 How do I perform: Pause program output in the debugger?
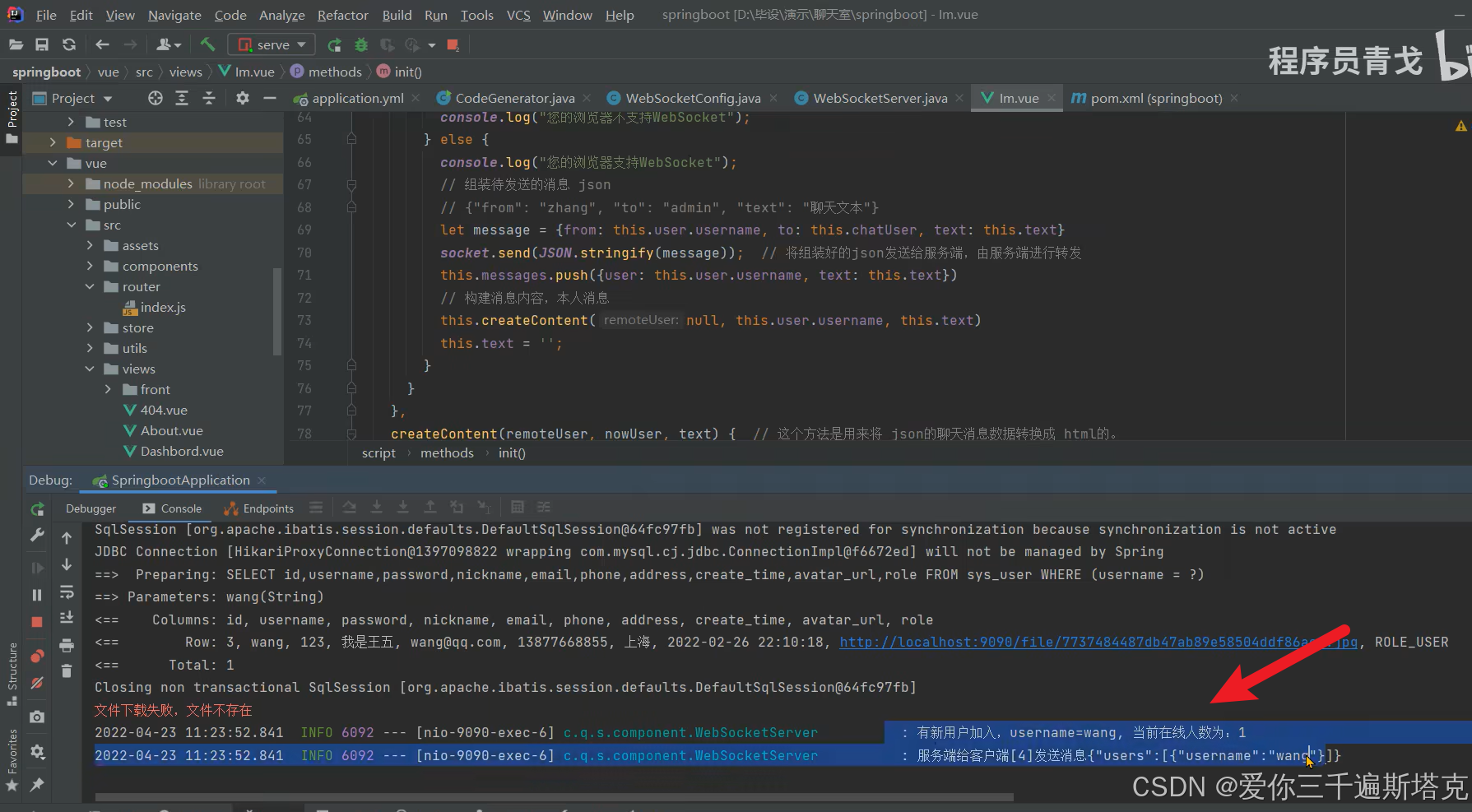pos(37,593)
